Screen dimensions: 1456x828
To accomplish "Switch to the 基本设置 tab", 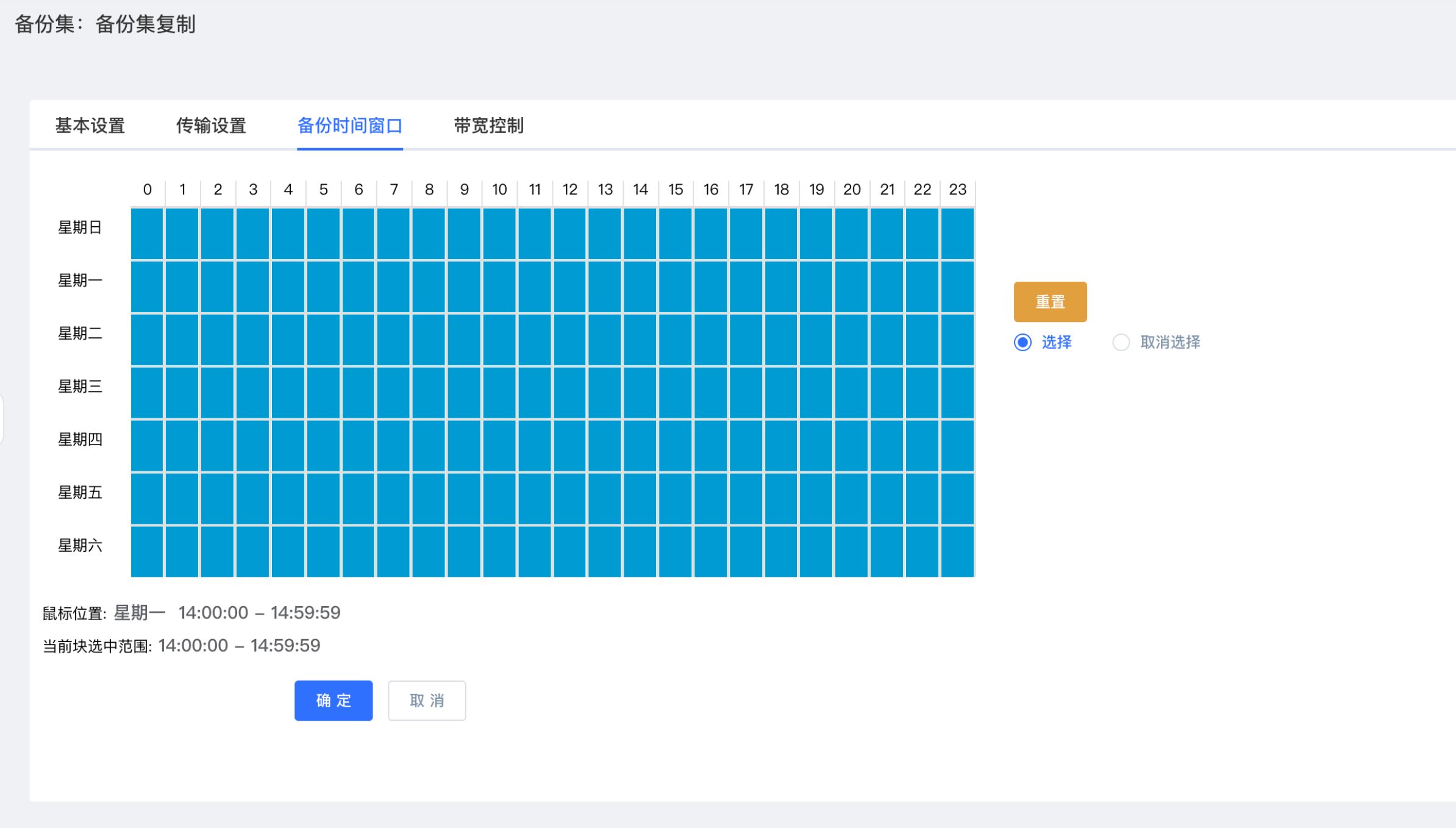I will (90, 126).
